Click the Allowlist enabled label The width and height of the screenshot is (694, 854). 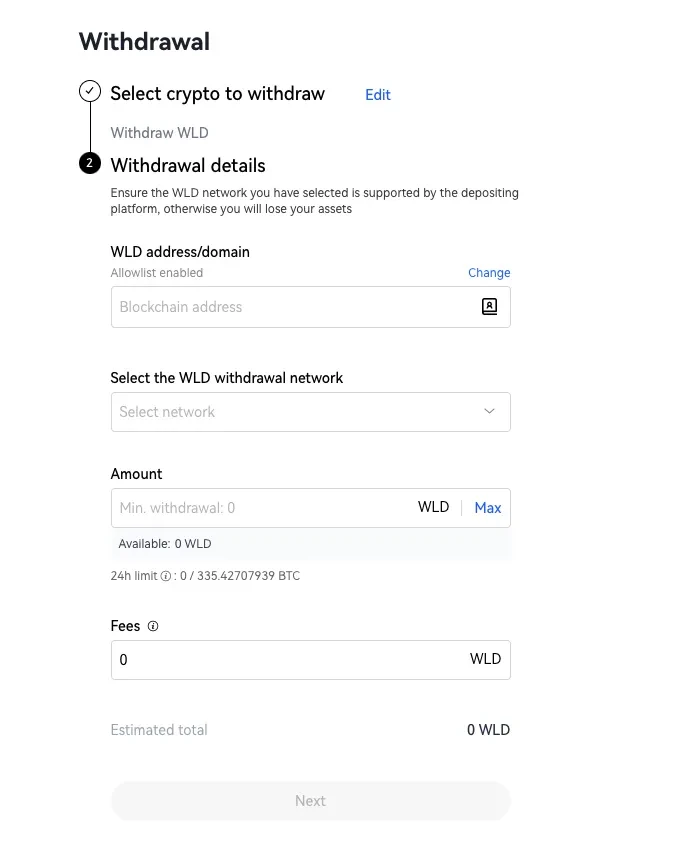[156, 273]
